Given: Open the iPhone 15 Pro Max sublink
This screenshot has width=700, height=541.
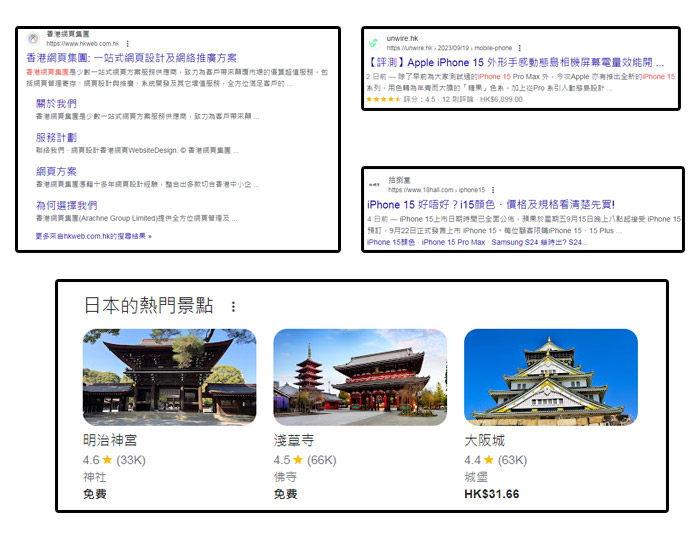Looking at the screenshot, I should (x=453, y=242).
